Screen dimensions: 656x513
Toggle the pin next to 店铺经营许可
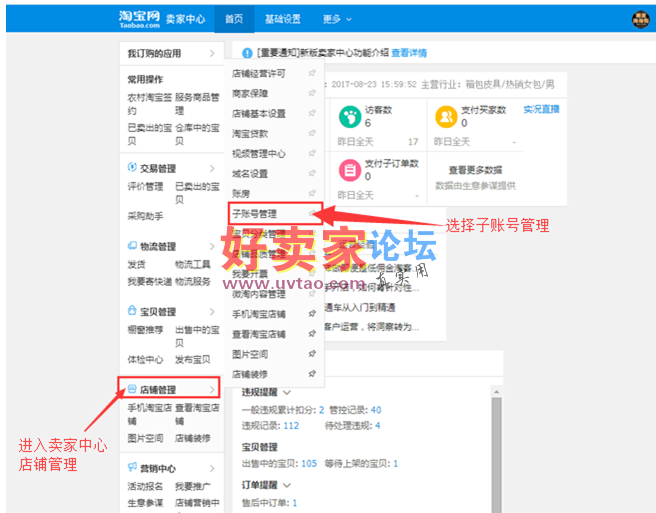pyautogui.click(x=313, y=73)
